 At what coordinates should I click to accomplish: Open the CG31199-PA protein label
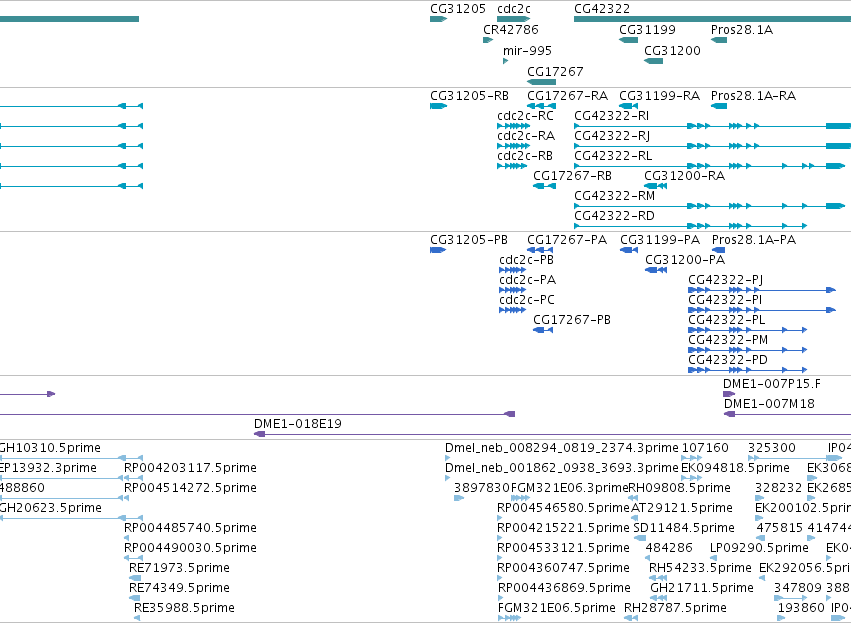[660, 240]
